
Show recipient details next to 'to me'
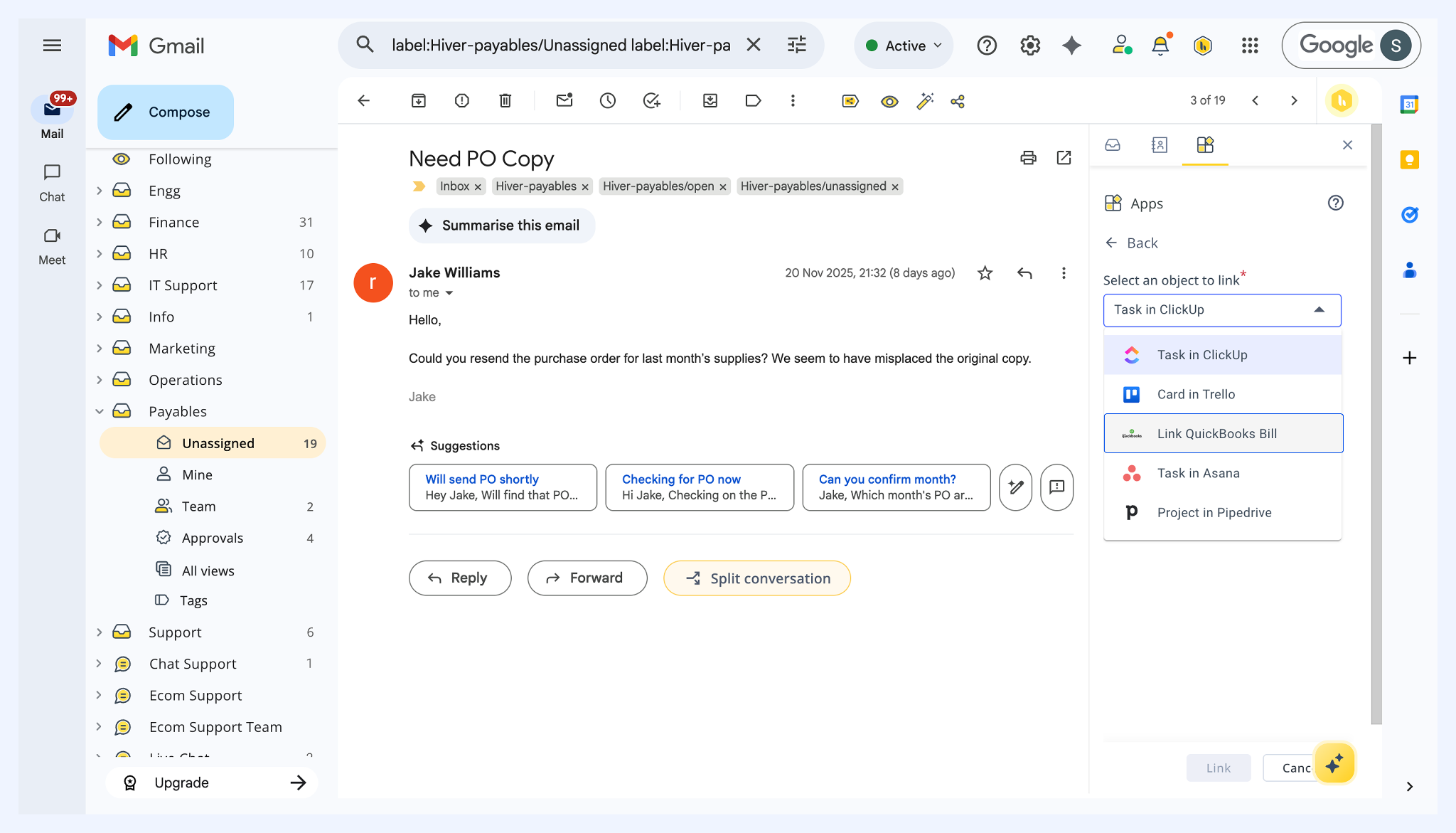(449, 293)
